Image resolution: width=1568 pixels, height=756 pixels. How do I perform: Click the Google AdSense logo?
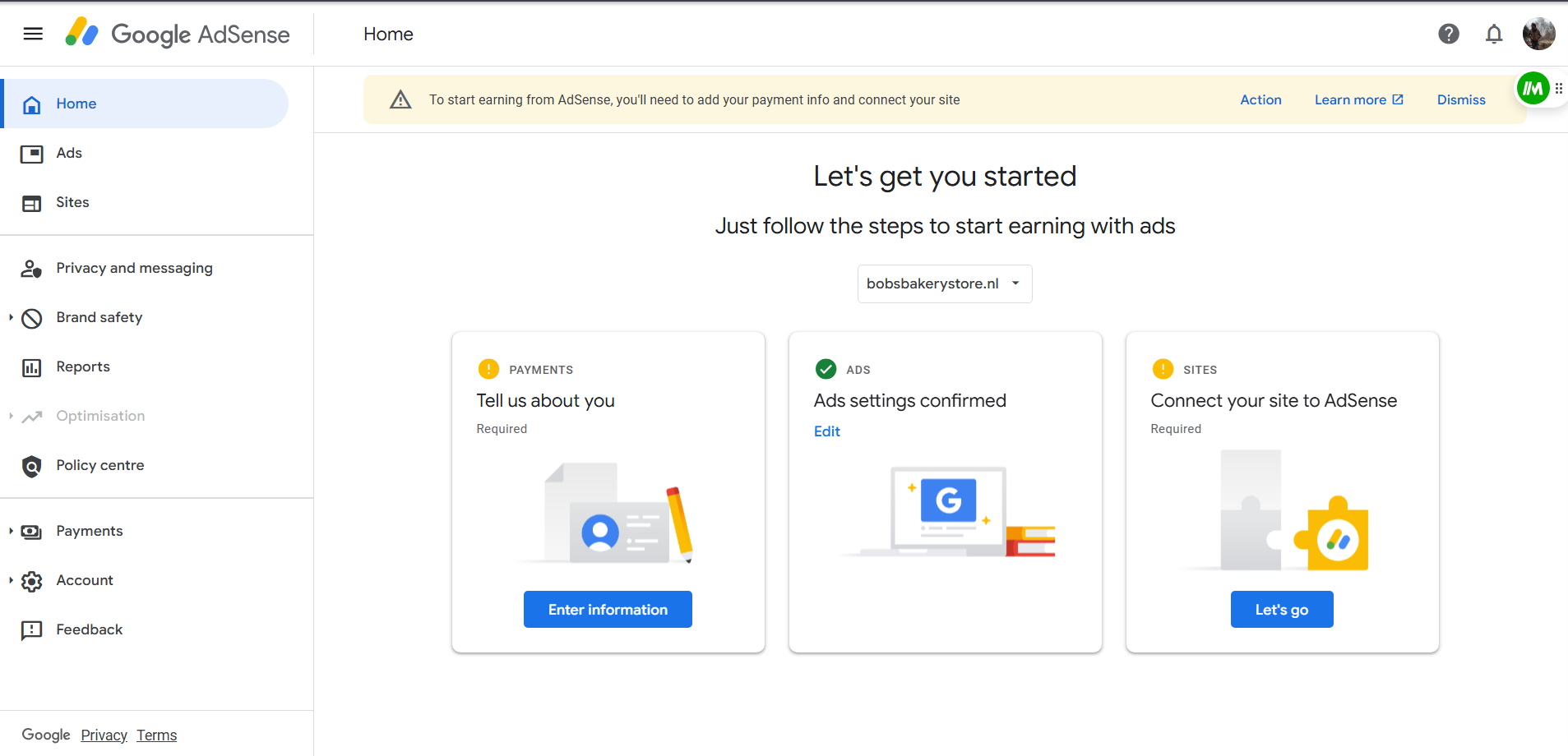[x=178, y=34]
